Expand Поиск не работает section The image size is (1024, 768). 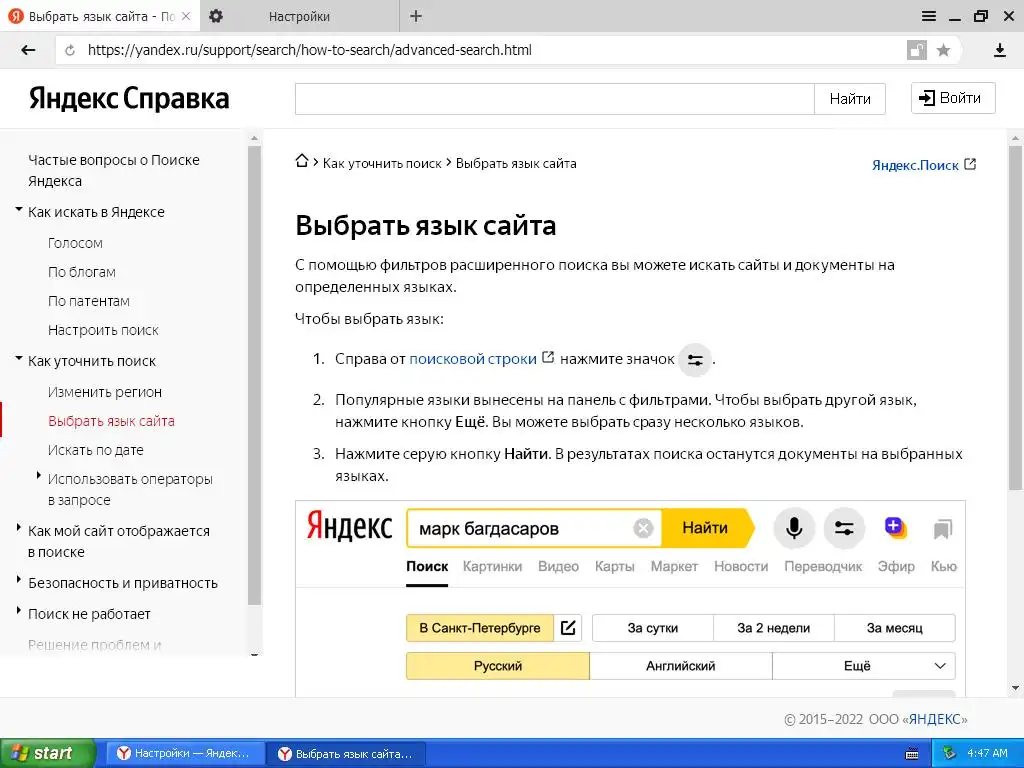click(x=18, y=611)
